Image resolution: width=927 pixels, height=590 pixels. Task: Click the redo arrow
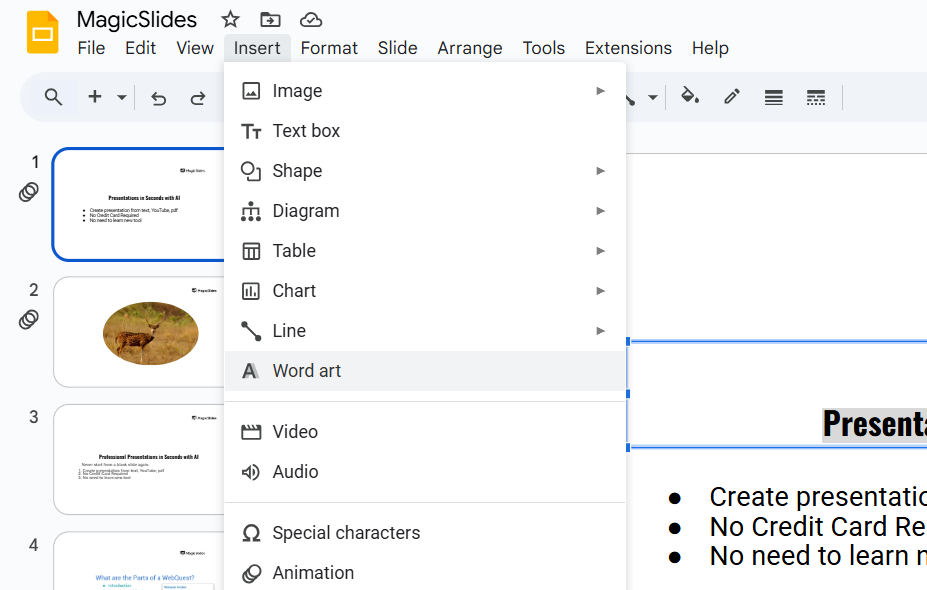(198, 97)
